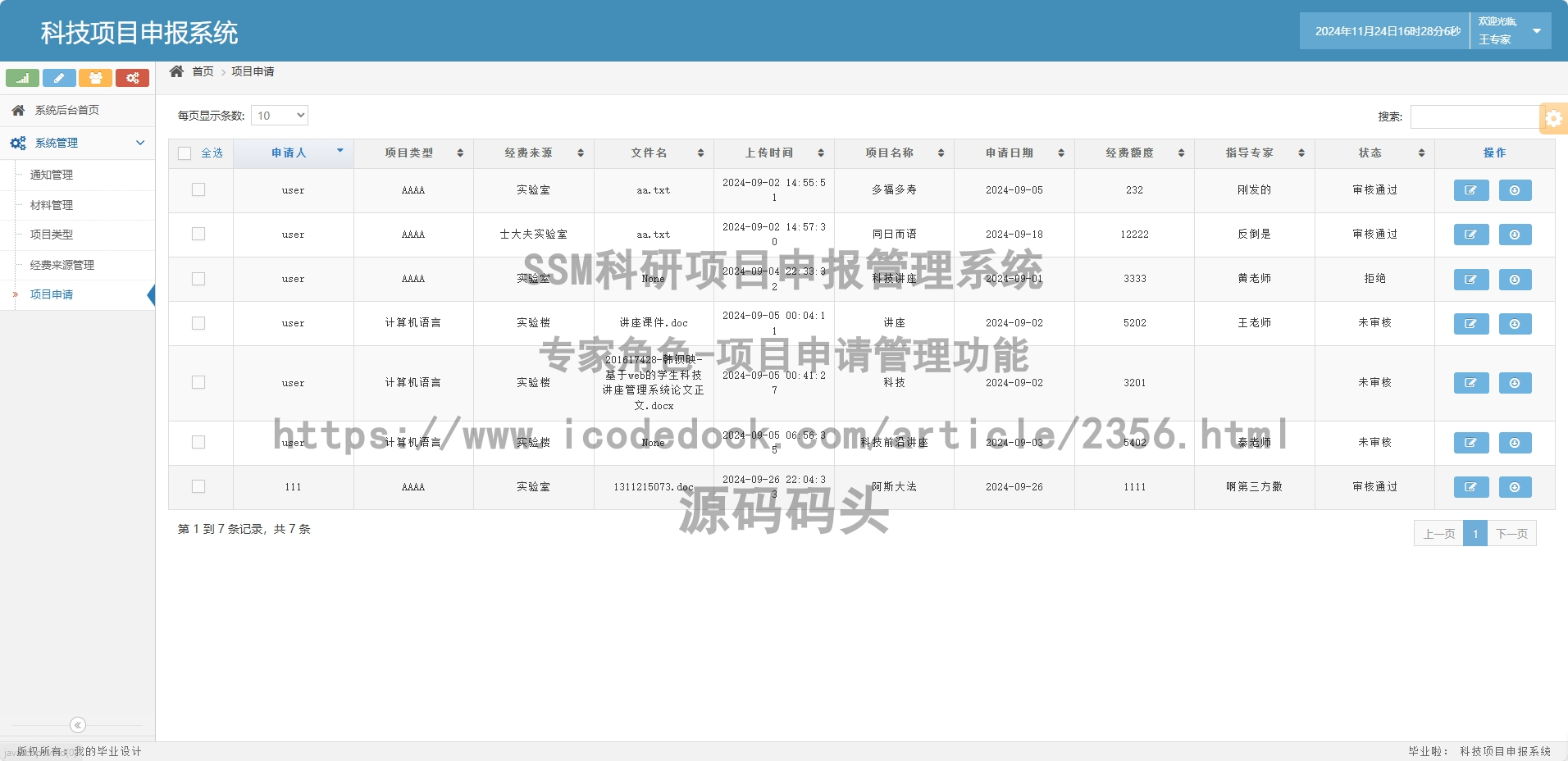Click the orange users shortcut button
Viewport: 1568px width, 761px height.
pos(95,78)
